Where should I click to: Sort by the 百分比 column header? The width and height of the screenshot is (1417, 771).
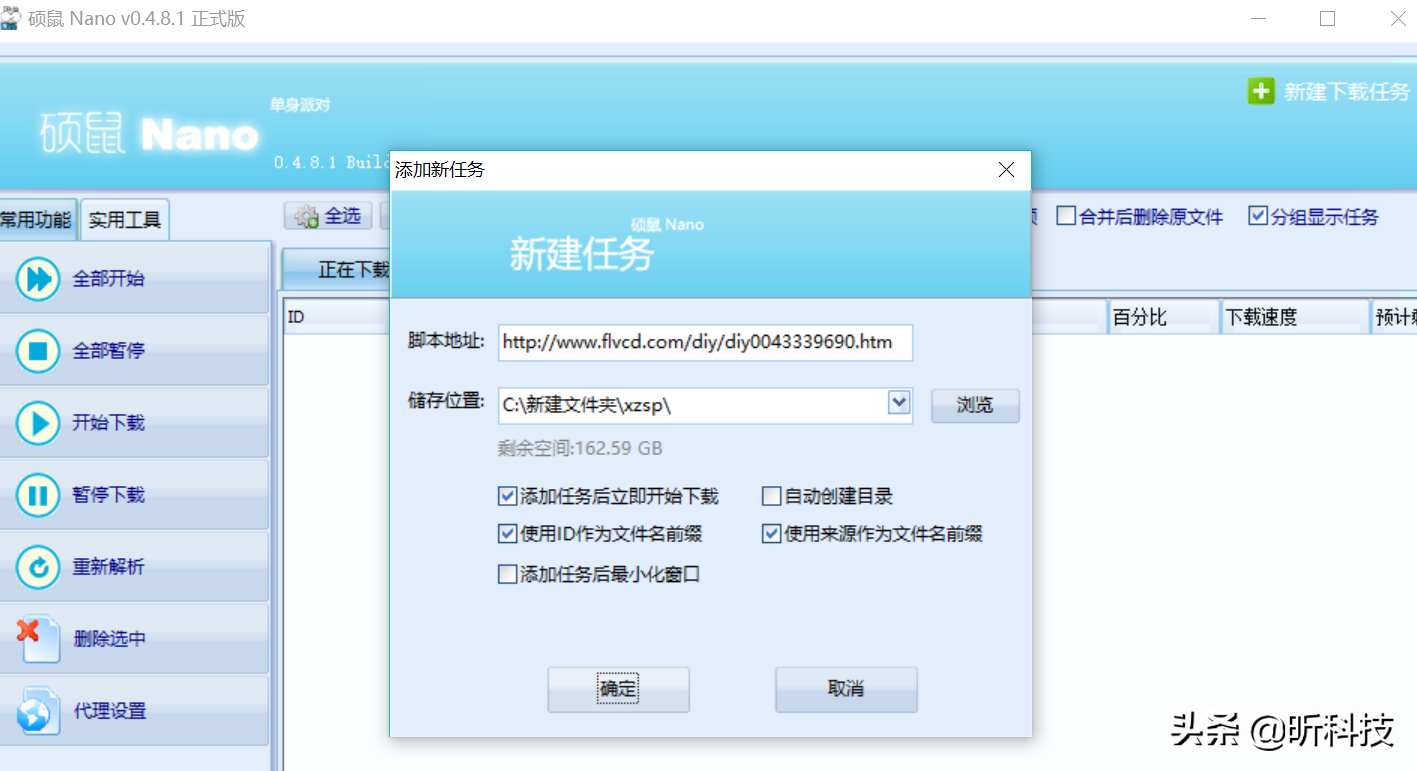[1163, 317]
